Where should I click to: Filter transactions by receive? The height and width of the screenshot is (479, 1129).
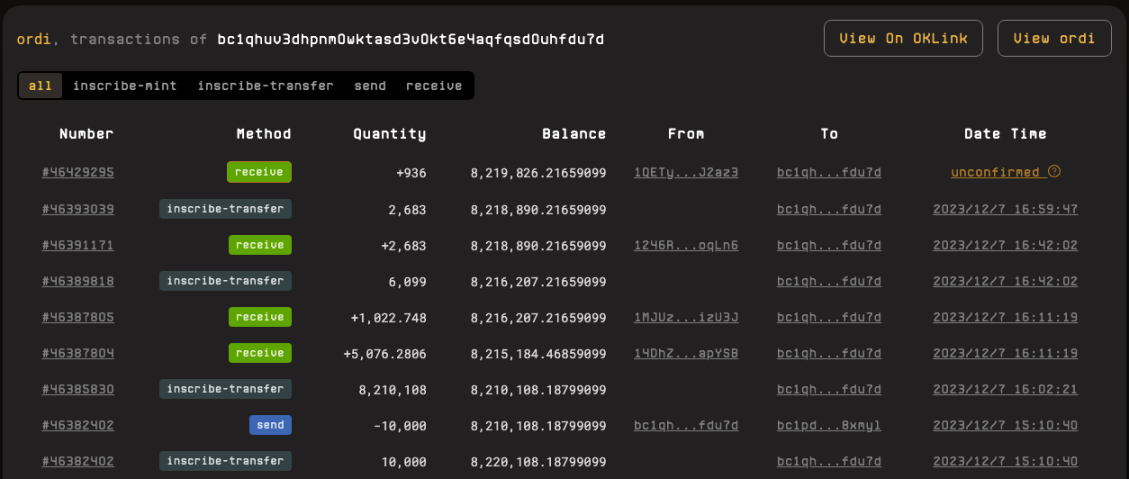434,86
